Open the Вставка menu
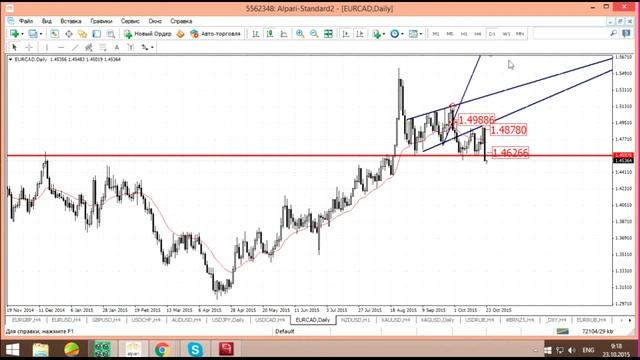This screenshot has height=360, width=640. click(71, 21)
